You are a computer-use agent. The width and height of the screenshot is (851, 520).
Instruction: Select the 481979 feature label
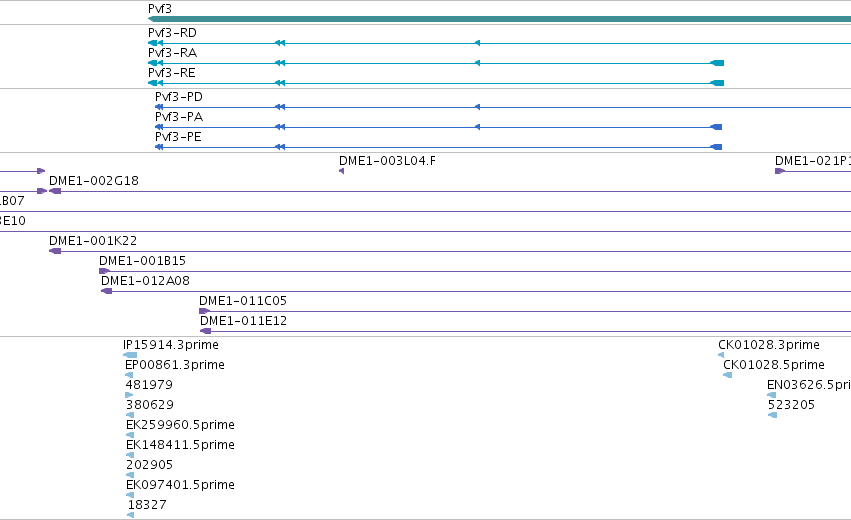point(149,385)
